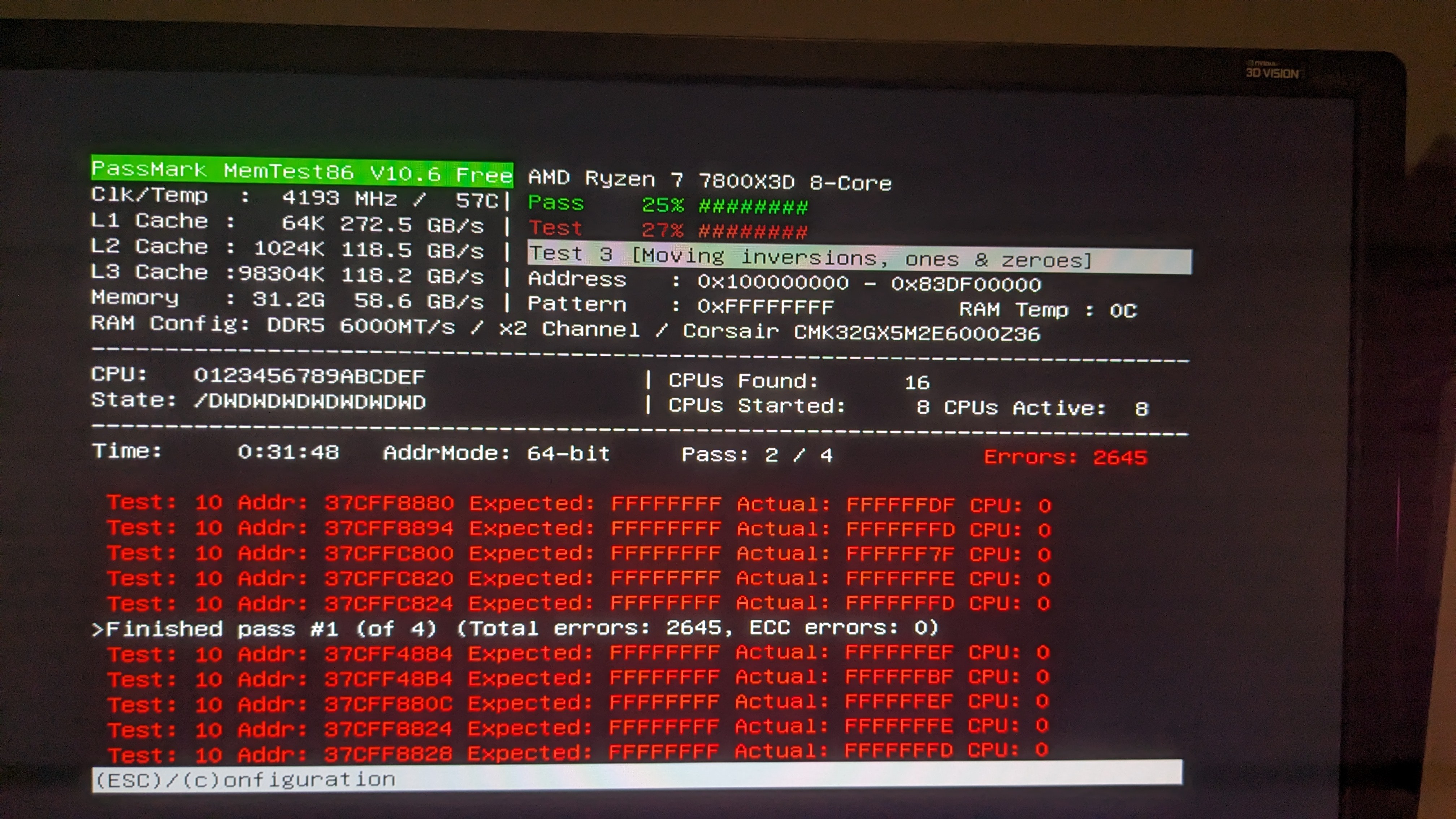Click the Pass: 2 / 4 indicator
The image size is (1456, 819).
(757, 455)
